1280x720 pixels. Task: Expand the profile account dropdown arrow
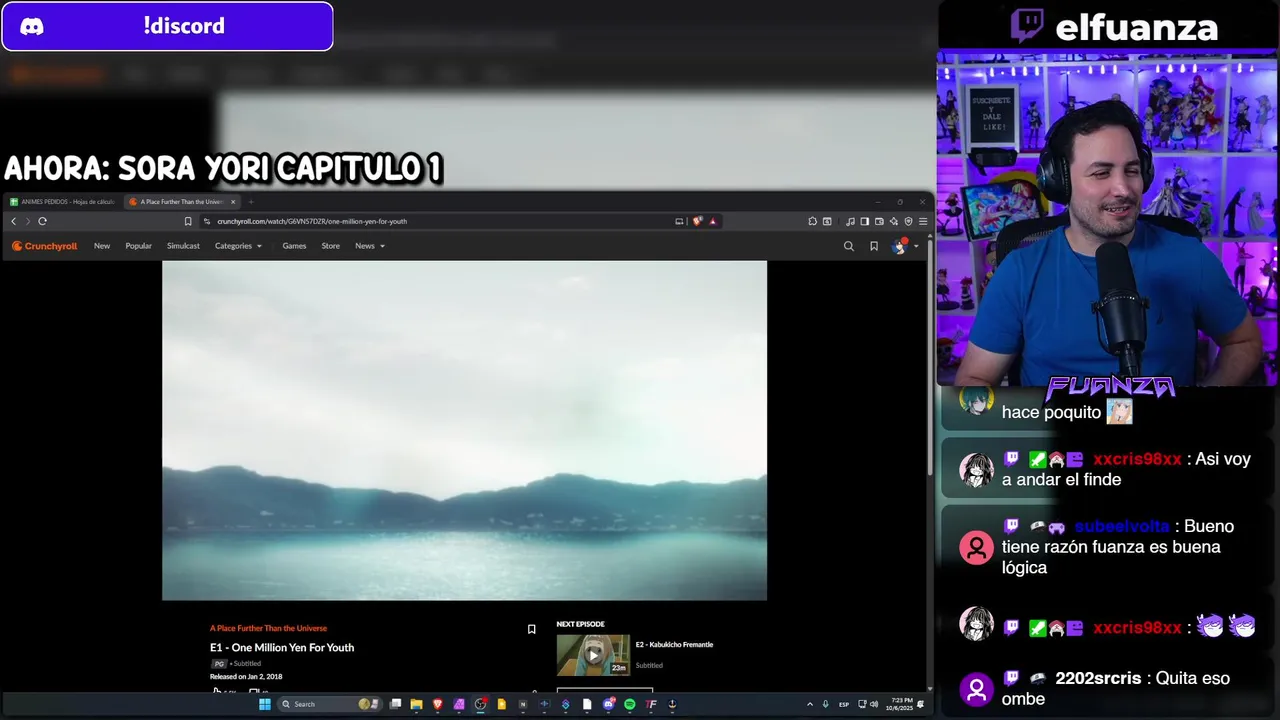tap(916, 246)
